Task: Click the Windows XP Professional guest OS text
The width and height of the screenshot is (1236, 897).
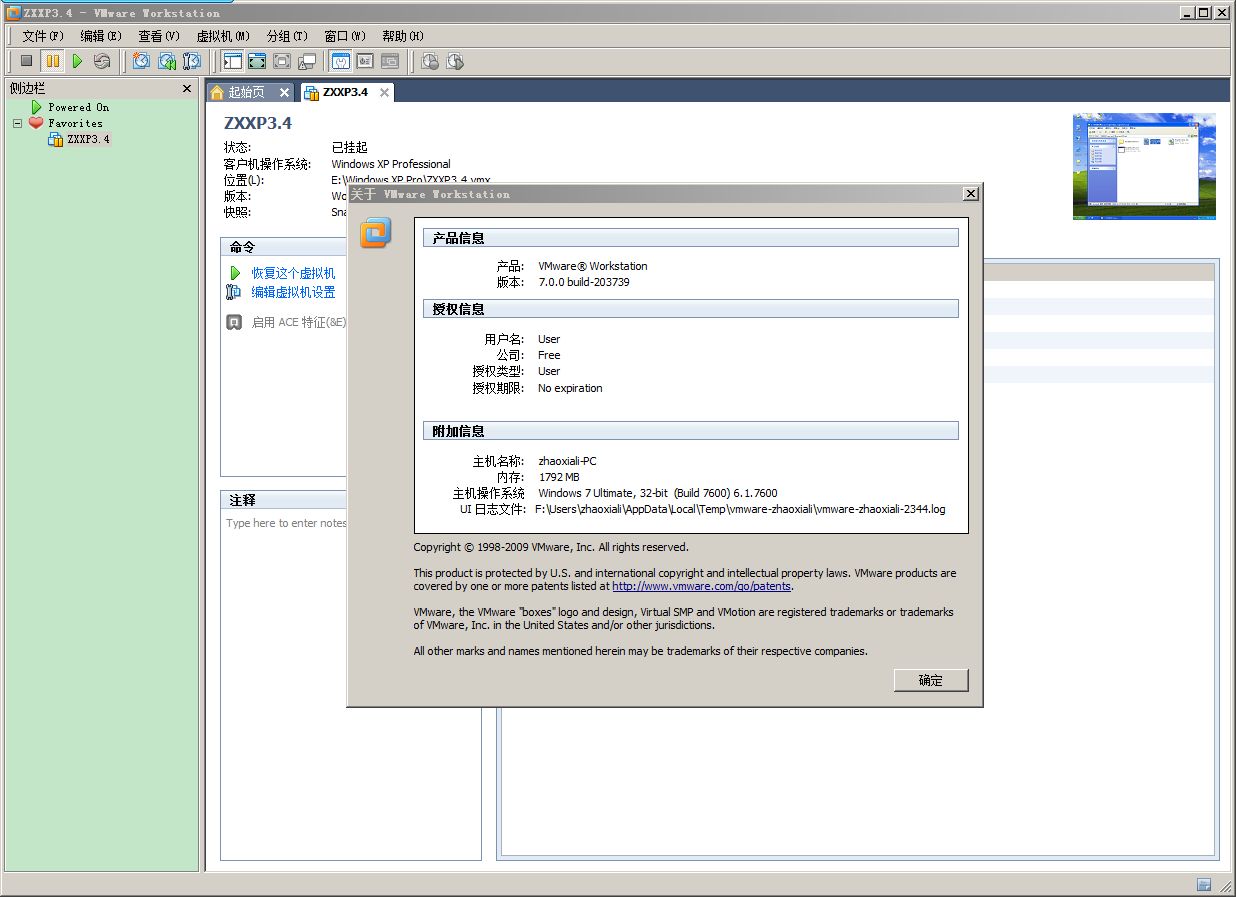Action: click(391, 164)
